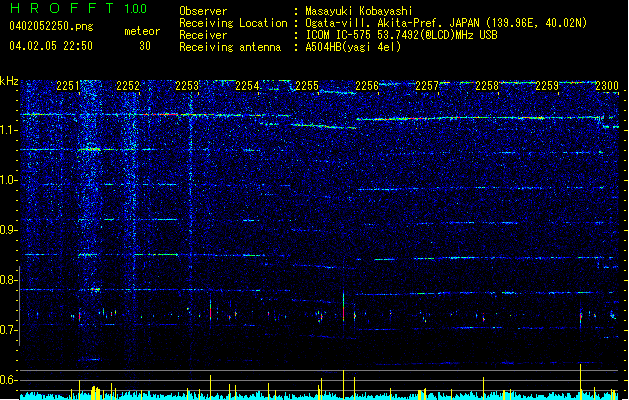Click the Ogata-vill. Akita-Pref. JAPAN location text
This screenshot has width=629, height=400.
(446, 23)
